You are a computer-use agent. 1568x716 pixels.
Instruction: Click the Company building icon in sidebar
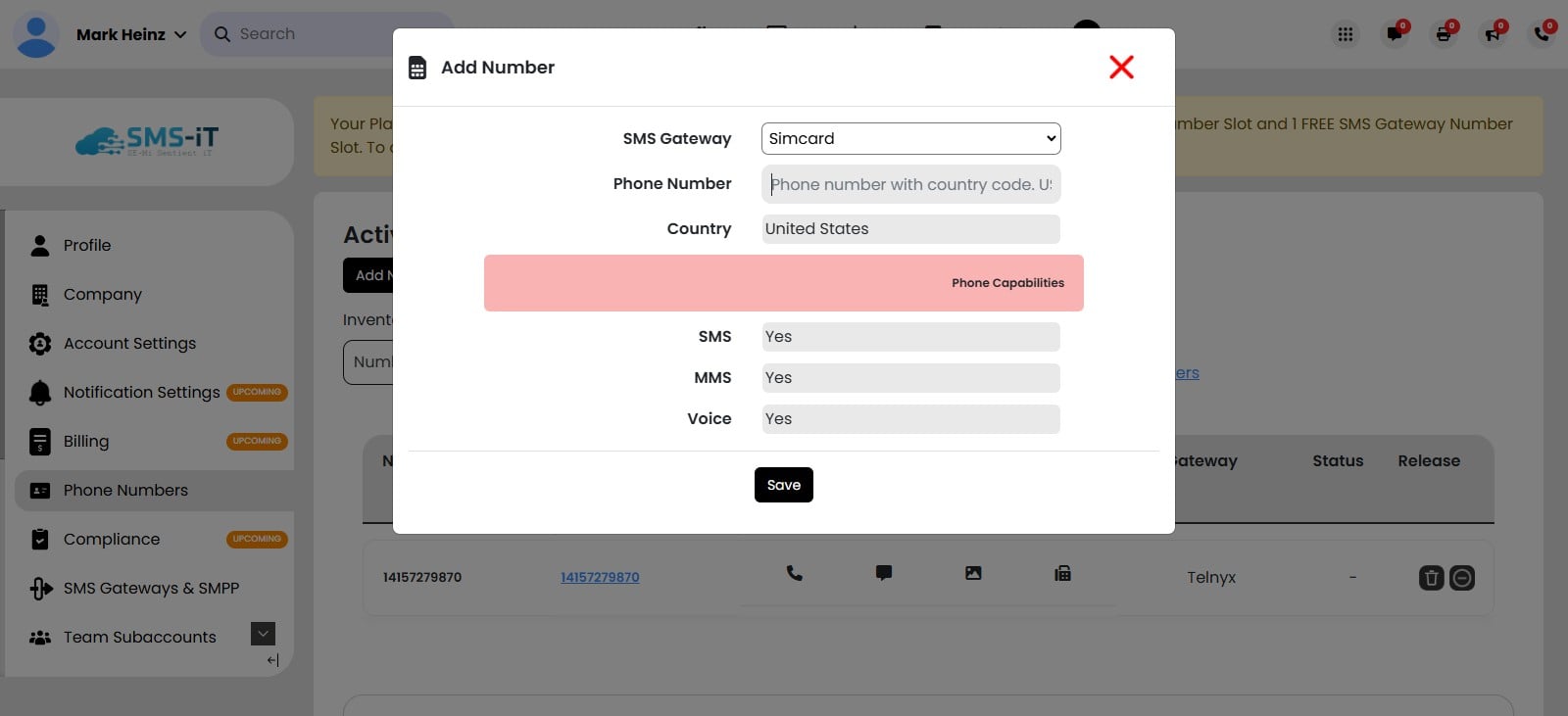point(40,295)
